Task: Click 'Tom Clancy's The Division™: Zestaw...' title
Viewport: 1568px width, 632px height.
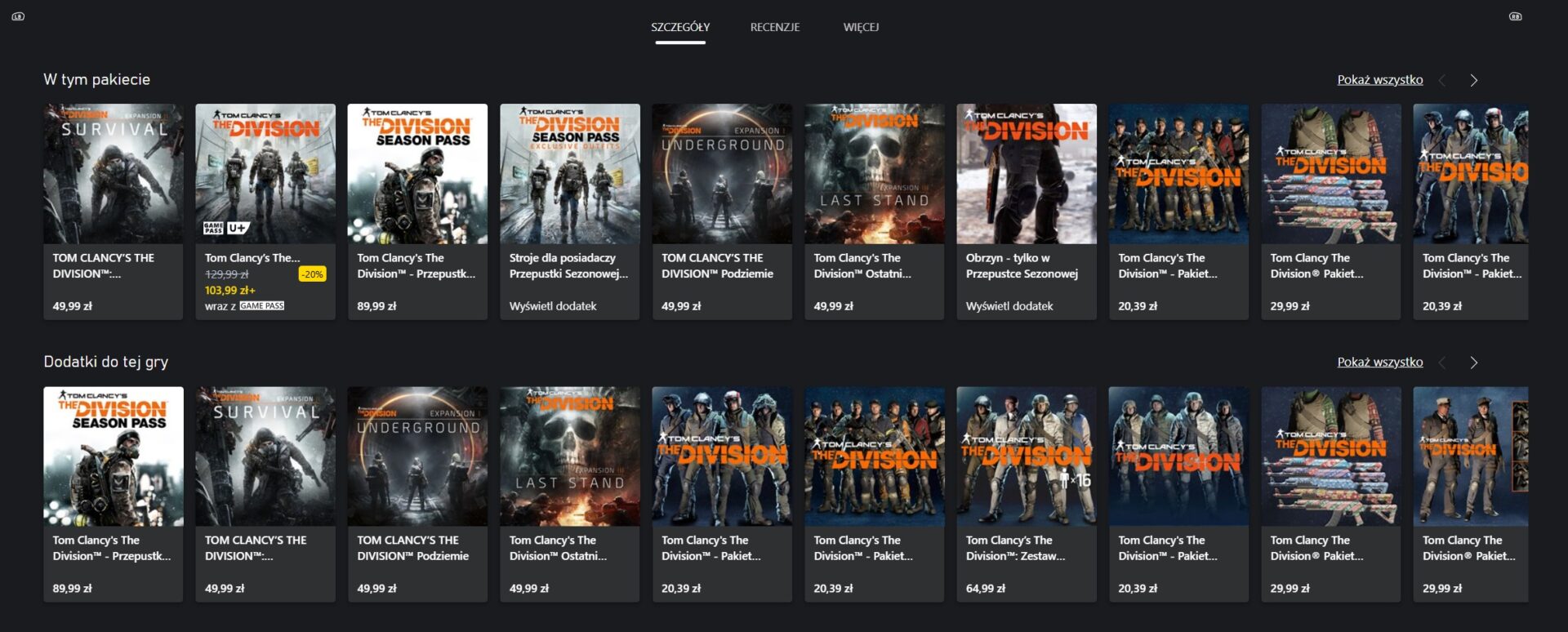Action: click(x=1016, y=549)
